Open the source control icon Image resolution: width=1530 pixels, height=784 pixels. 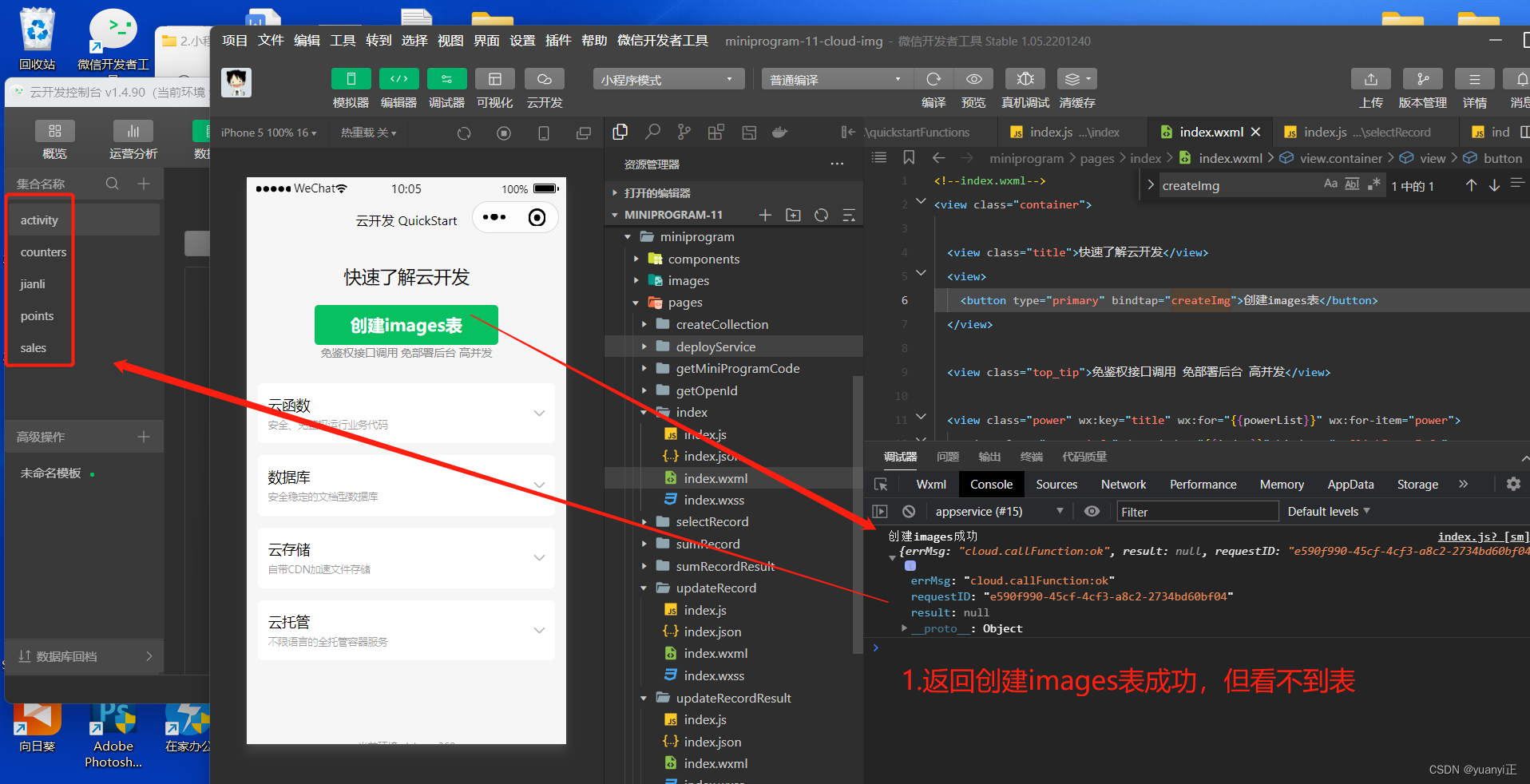[x=684, y=132]
